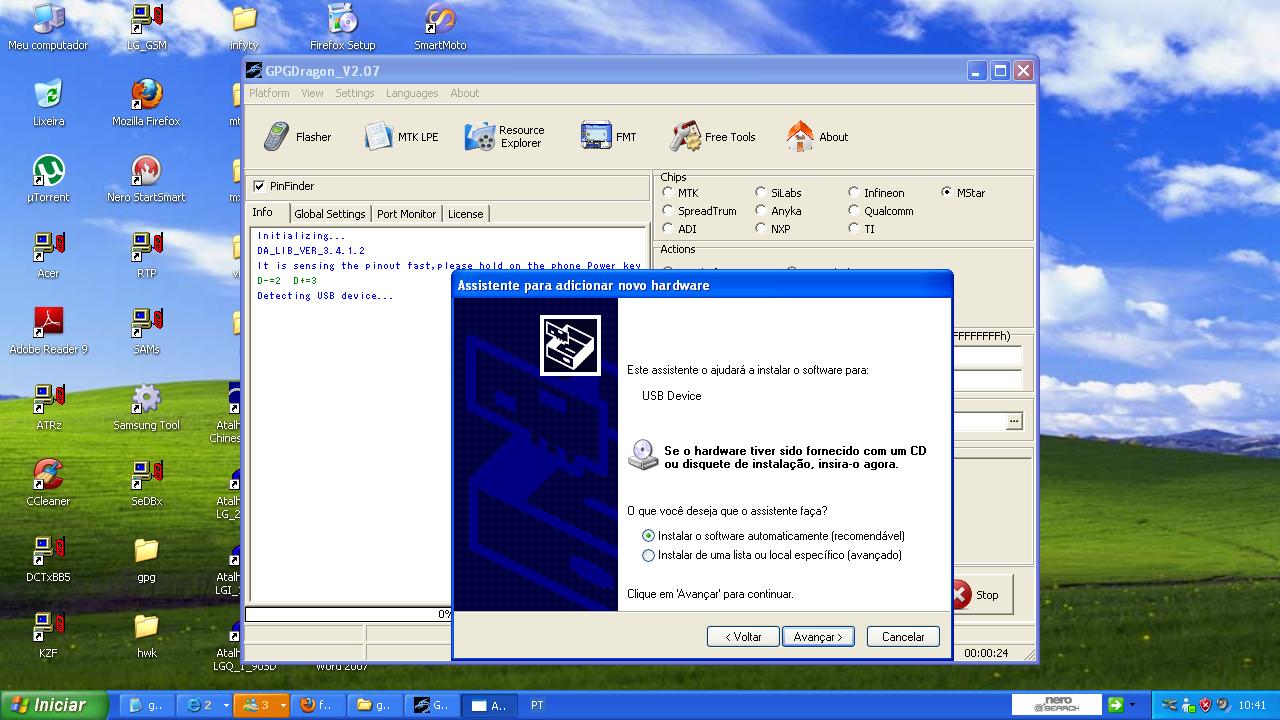
Task: Click Cancelar in hardware wizard
Action: [x=903, y=637]
